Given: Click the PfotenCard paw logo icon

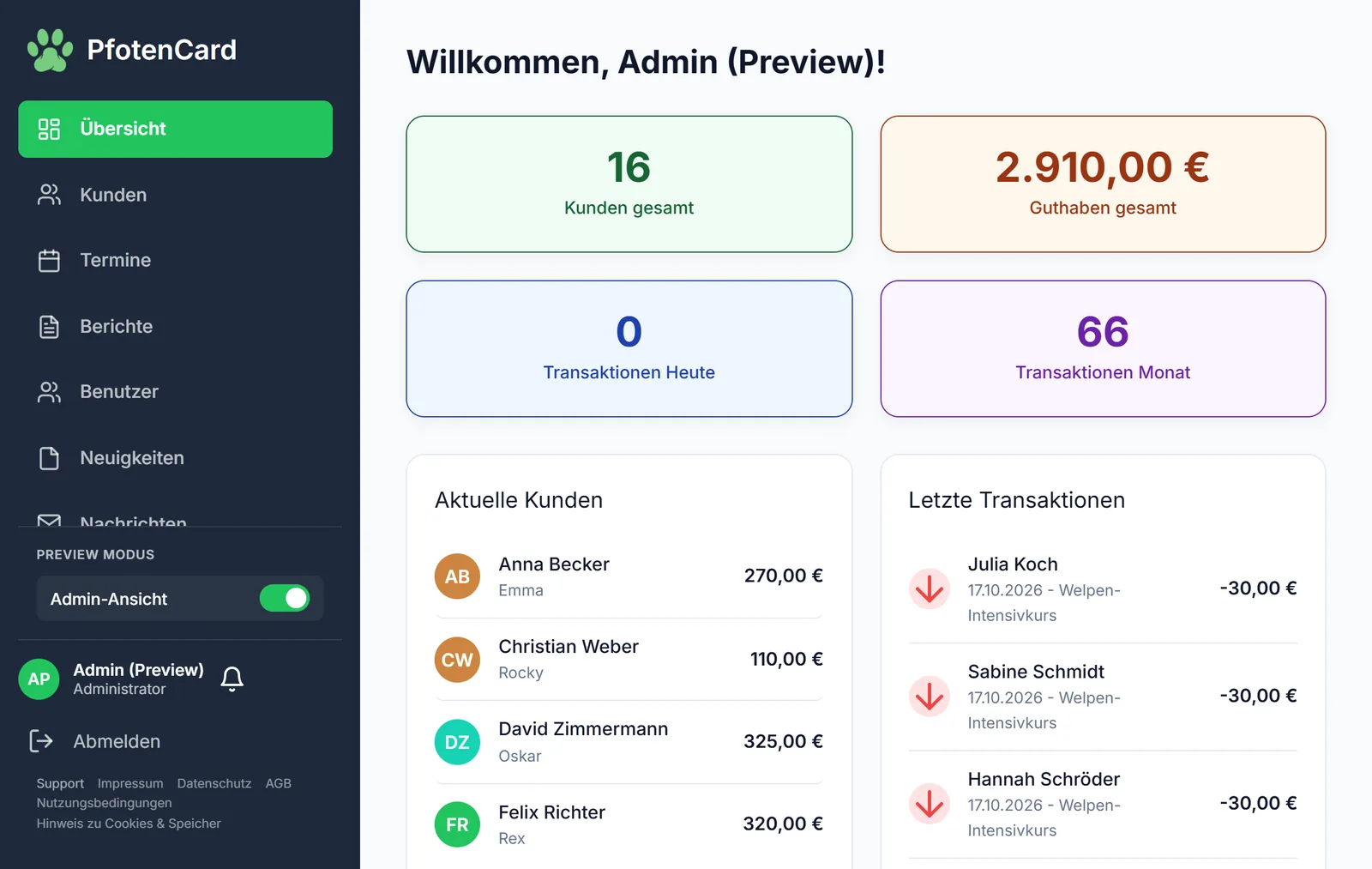Looking at the screenshot, I should coord(50,51).
